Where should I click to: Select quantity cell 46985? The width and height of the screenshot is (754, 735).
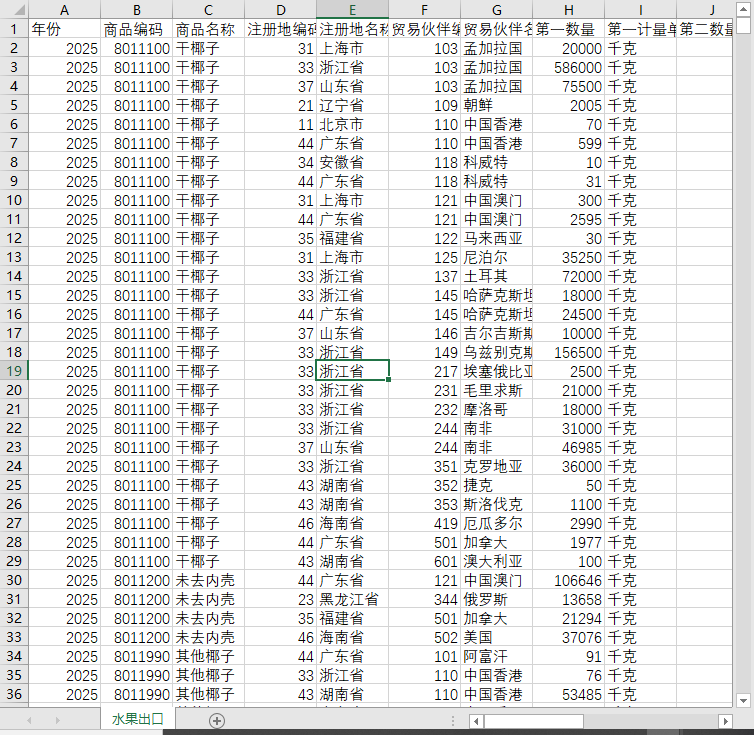pos(568,447)
